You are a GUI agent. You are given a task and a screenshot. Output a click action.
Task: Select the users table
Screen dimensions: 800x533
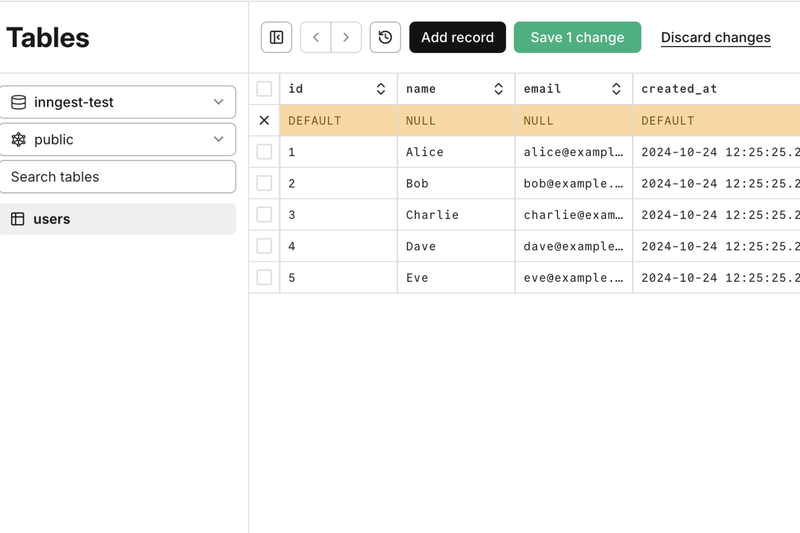(x=117, y=219)
